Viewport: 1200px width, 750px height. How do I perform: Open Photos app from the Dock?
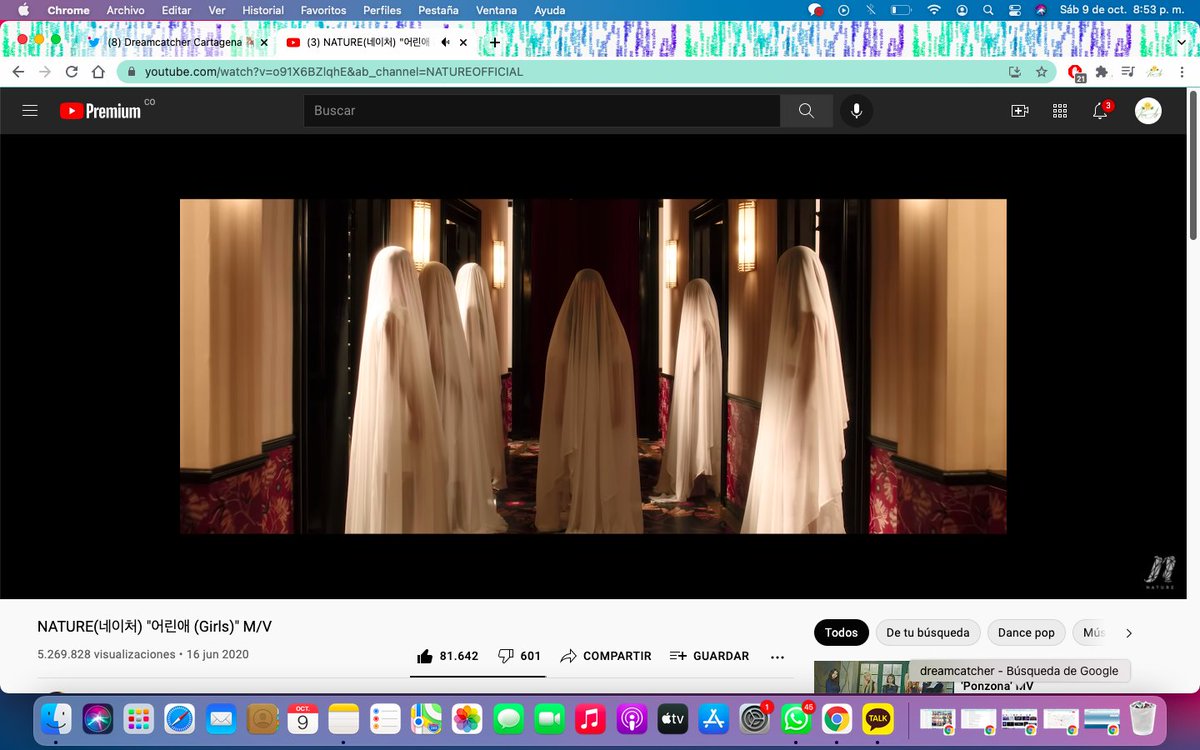coord(467,718)
